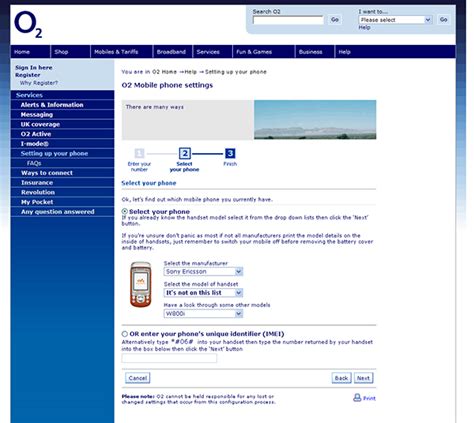This screenshot has height=423, width=474.
Task: Open Ways to connect in sidebar
Action: [x=62, y=173]
